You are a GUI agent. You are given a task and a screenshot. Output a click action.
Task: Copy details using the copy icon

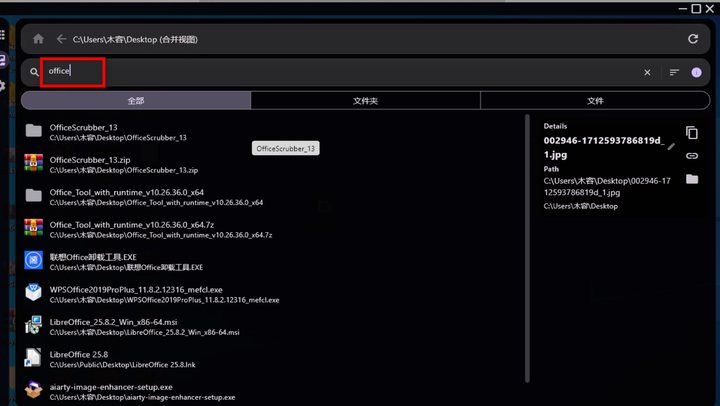click(692, 133)
